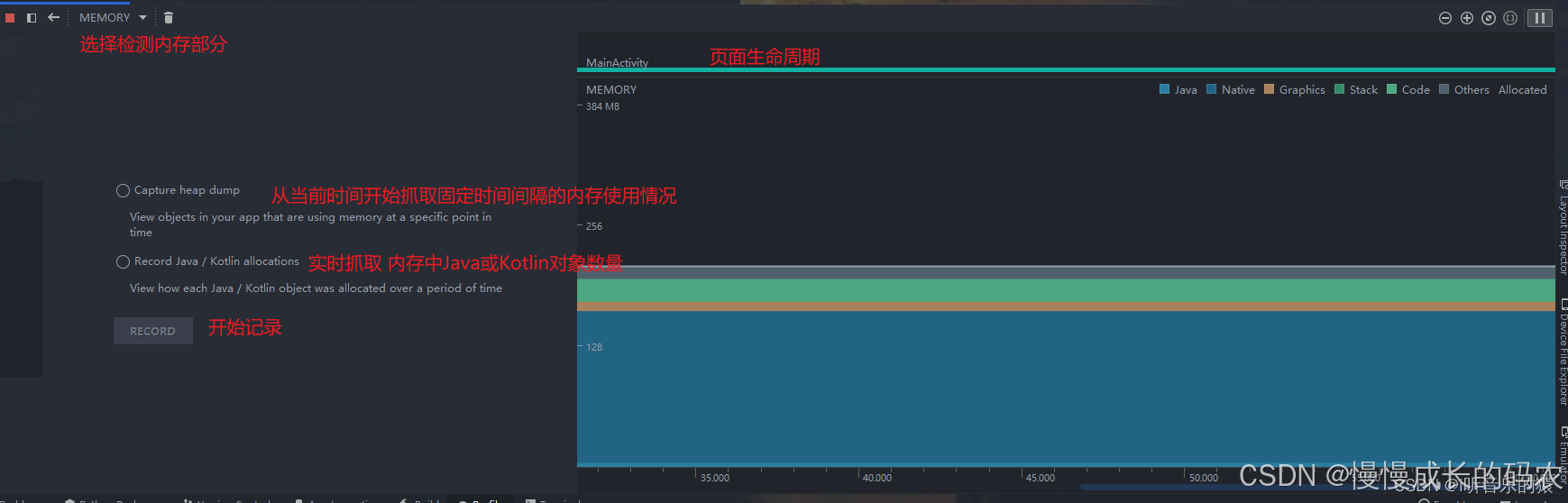The width and height of the screenshot is (1568, 503).
Task: Click the Code legend color swatch
Action: click(1392, 89)
